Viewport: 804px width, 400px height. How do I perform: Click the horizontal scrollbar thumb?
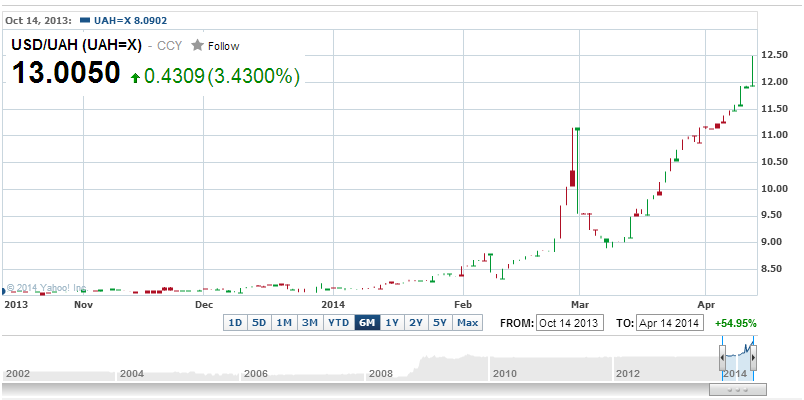click(x=738, y=390)
